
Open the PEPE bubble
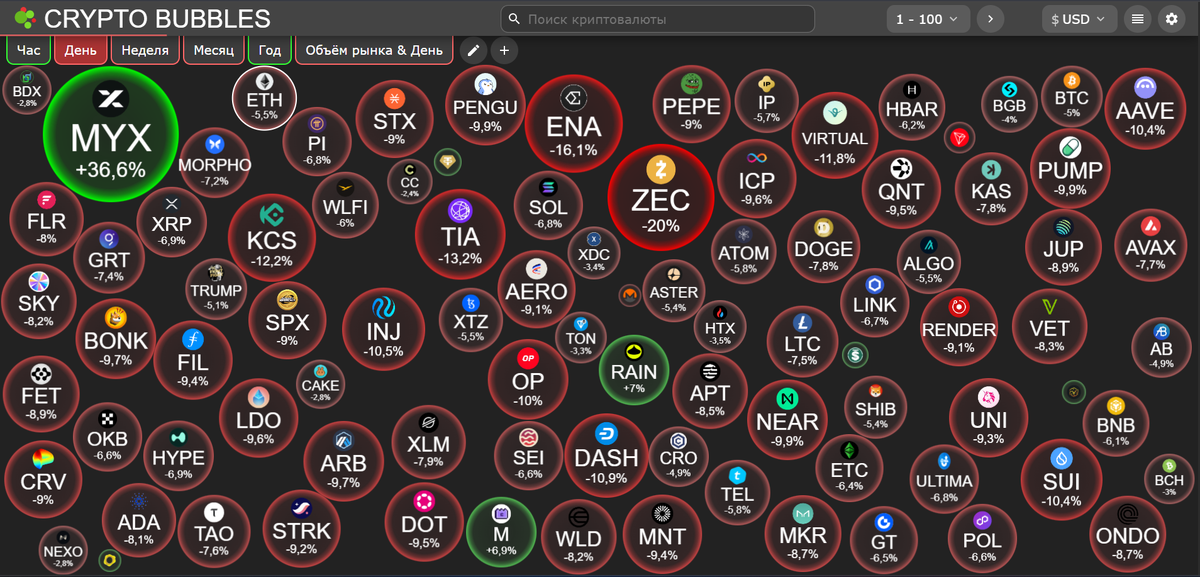tap(691, 104)
